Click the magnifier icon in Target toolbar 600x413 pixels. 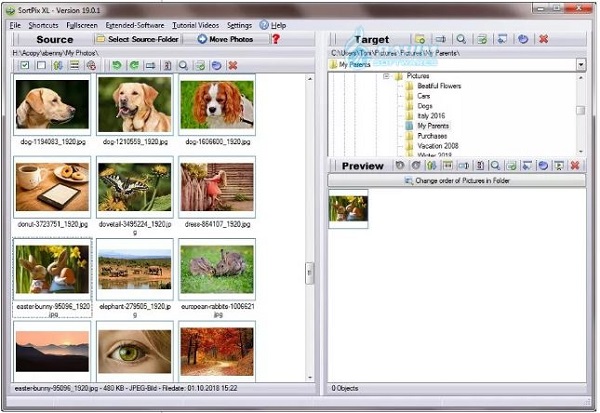pyautogui.click(x=462, y=40)
